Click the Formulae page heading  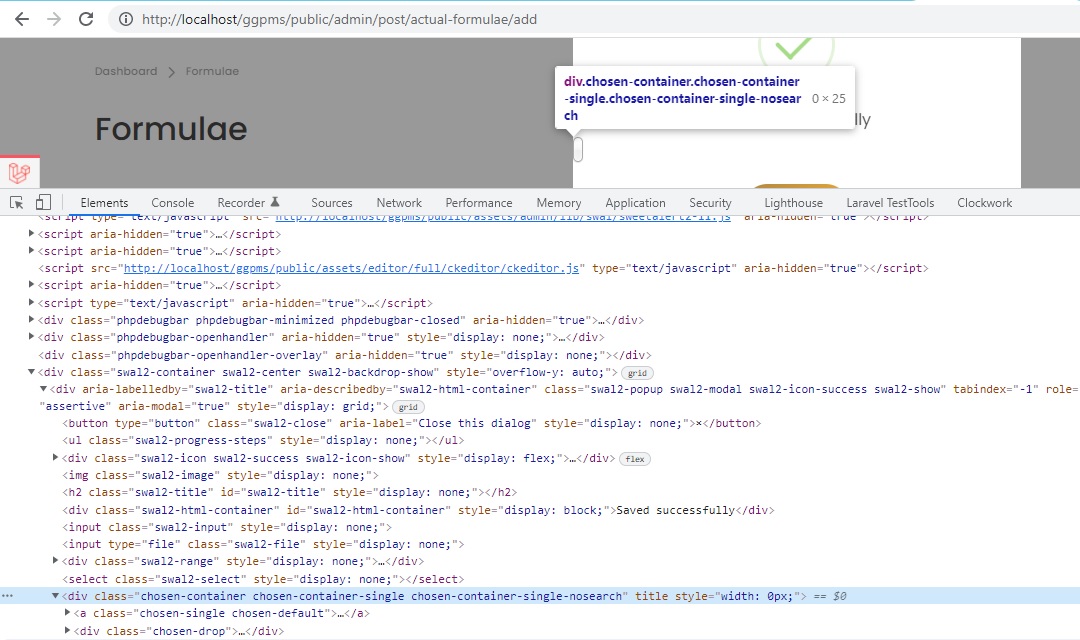click(171, 129)
